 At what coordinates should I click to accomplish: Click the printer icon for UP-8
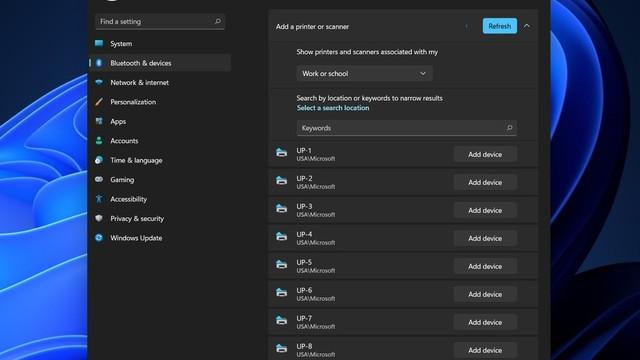coord(281,348)
